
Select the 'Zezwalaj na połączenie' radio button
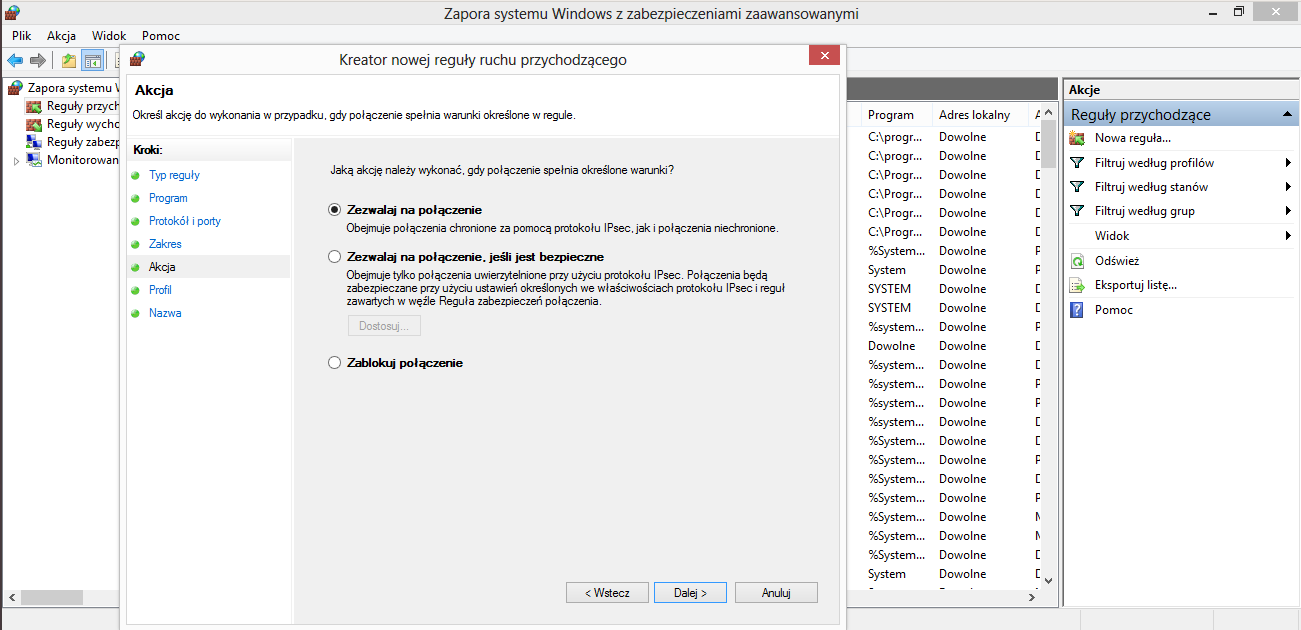coord(335,210)
